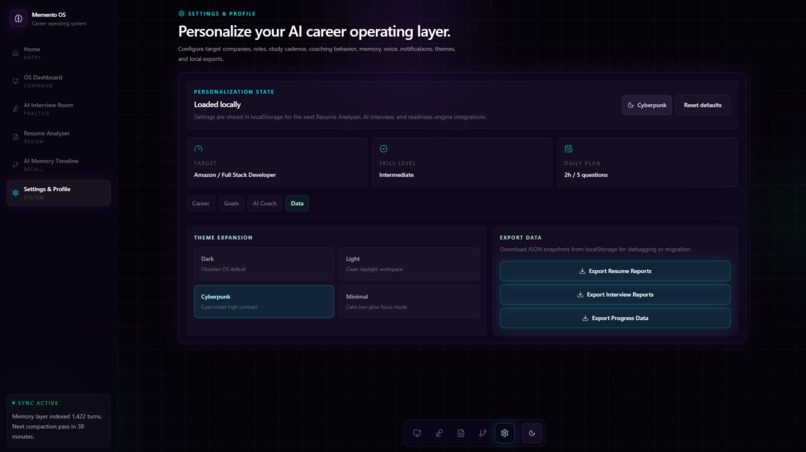
Task: Choose the Dark theme option
Action: pos(264,263)
